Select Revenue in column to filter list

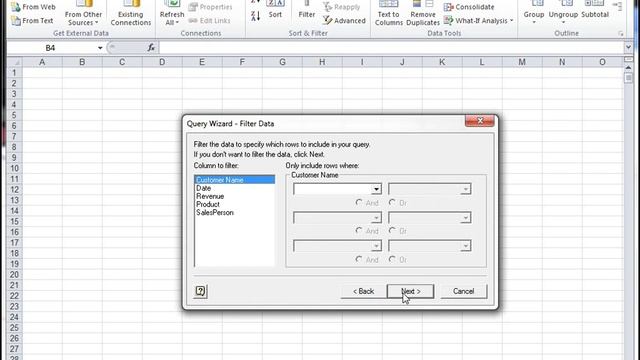pyautogui.click(x=235, y=196)
